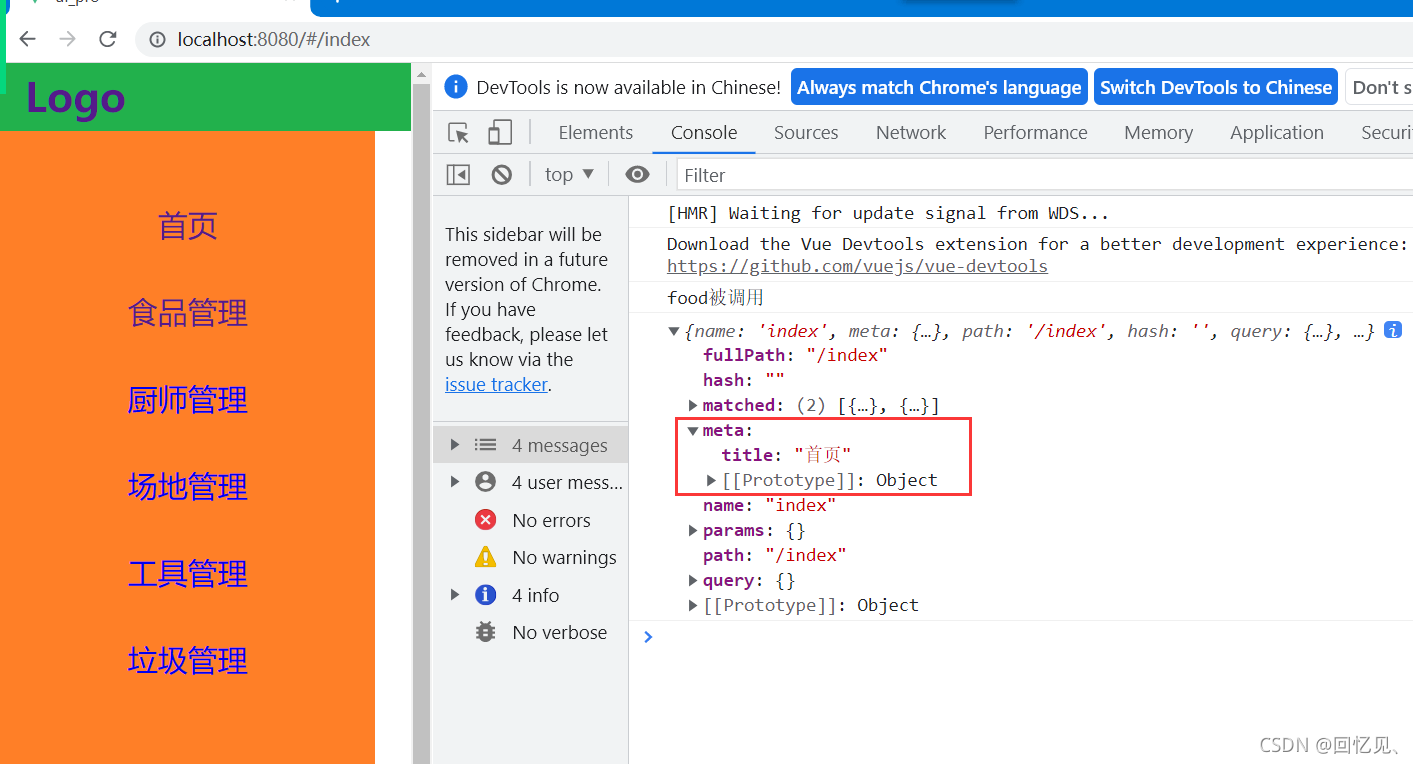Viewport: 1413px width, 764px height.
Task: Click the blue info icon in banner
Action: 456,87
